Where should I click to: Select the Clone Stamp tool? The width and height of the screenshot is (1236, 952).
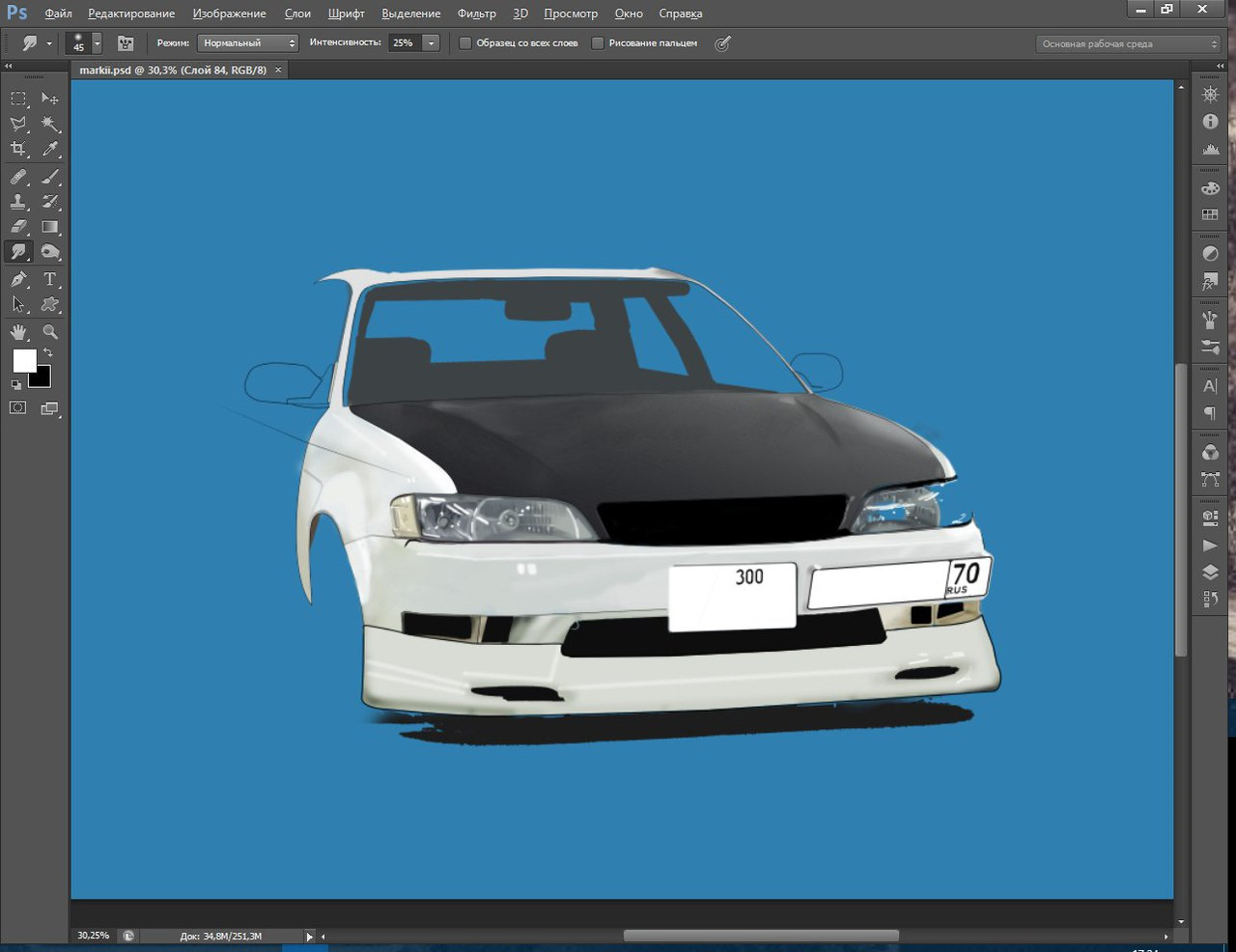(18, 202)
